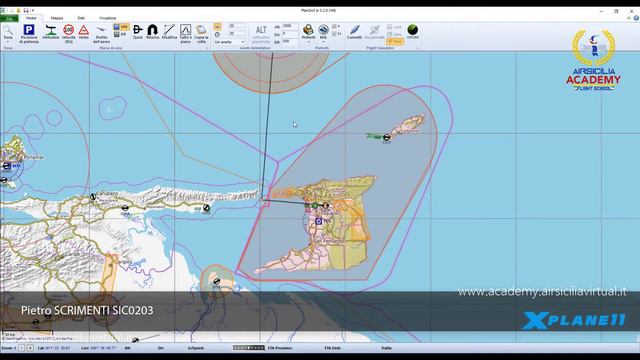Open the green File menu
This screenshot has height=360, width=640.
point(9,18)
